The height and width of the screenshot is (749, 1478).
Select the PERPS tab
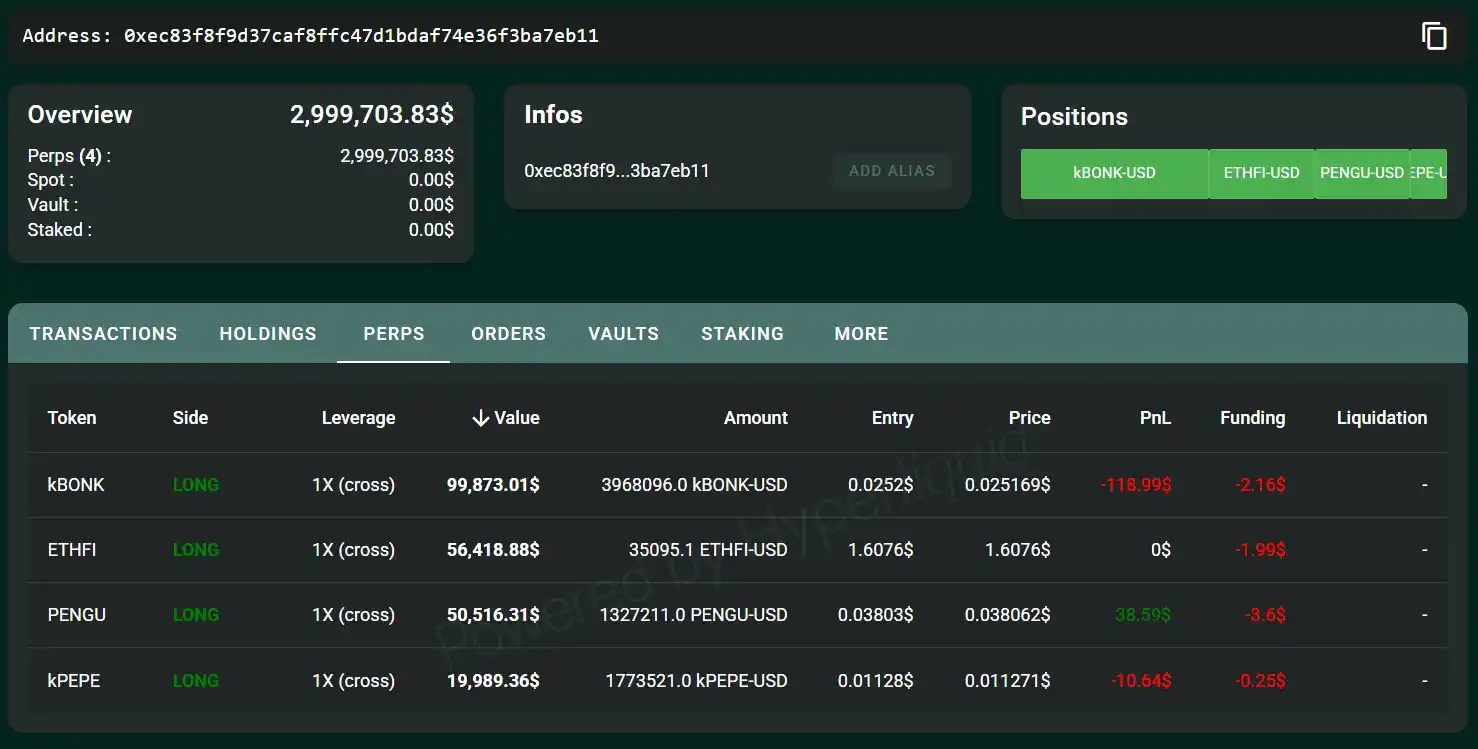394,334
